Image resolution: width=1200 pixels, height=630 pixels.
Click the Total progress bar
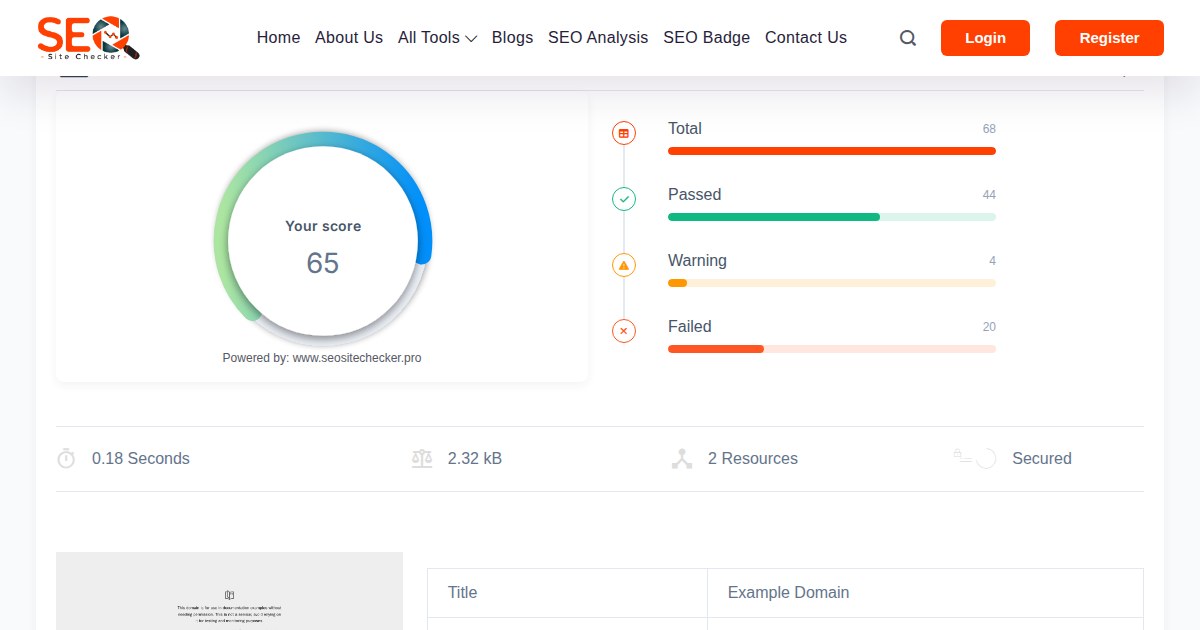click(832, 151)
